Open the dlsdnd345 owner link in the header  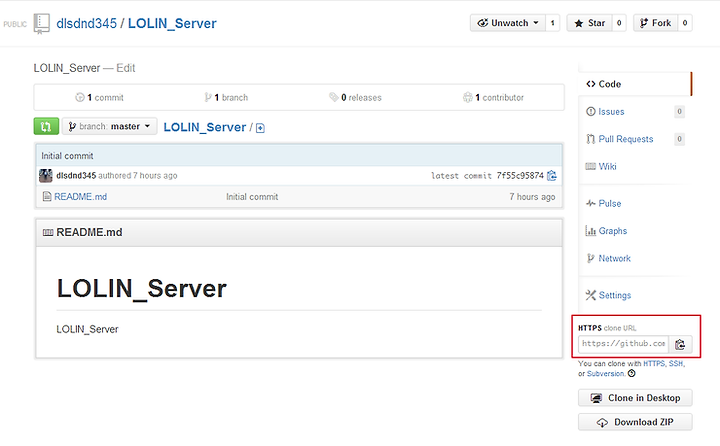coord(86,23)
